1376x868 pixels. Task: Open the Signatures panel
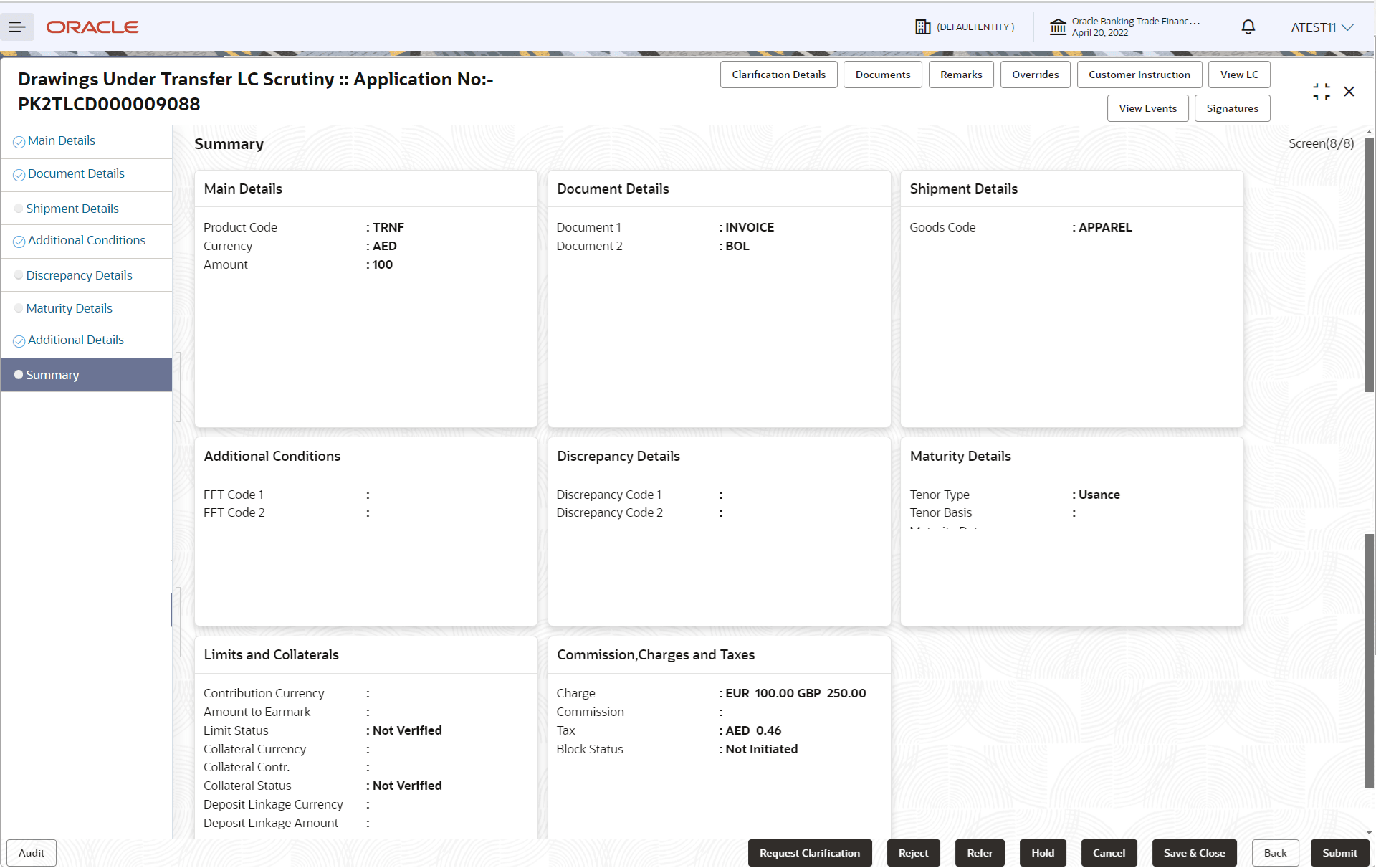coord(1232,108)
